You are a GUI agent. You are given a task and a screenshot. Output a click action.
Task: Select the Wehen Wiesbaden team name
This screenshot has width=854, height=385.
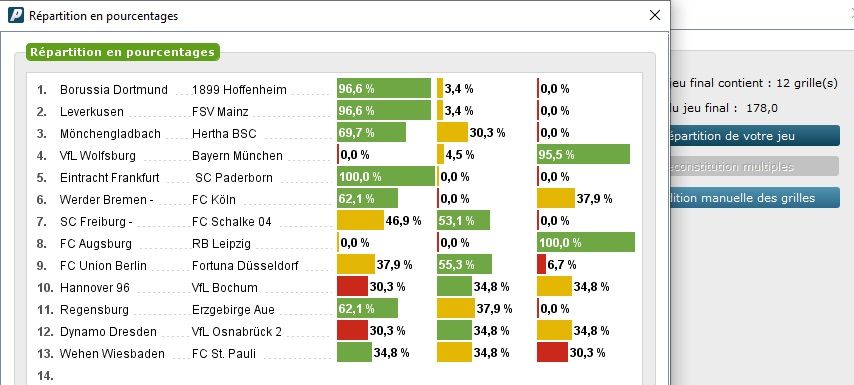(x=112, y=354)
